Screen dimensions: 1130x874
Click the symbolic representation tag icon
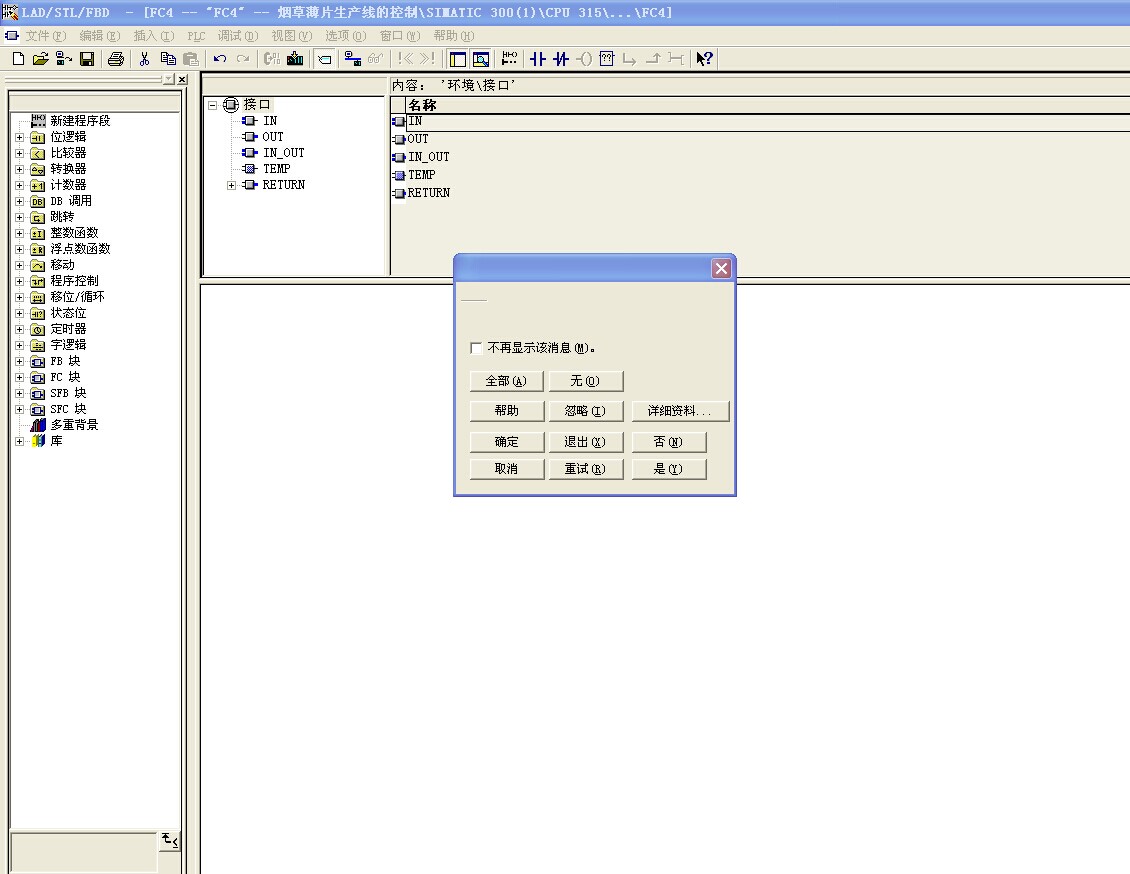point(325,59)
